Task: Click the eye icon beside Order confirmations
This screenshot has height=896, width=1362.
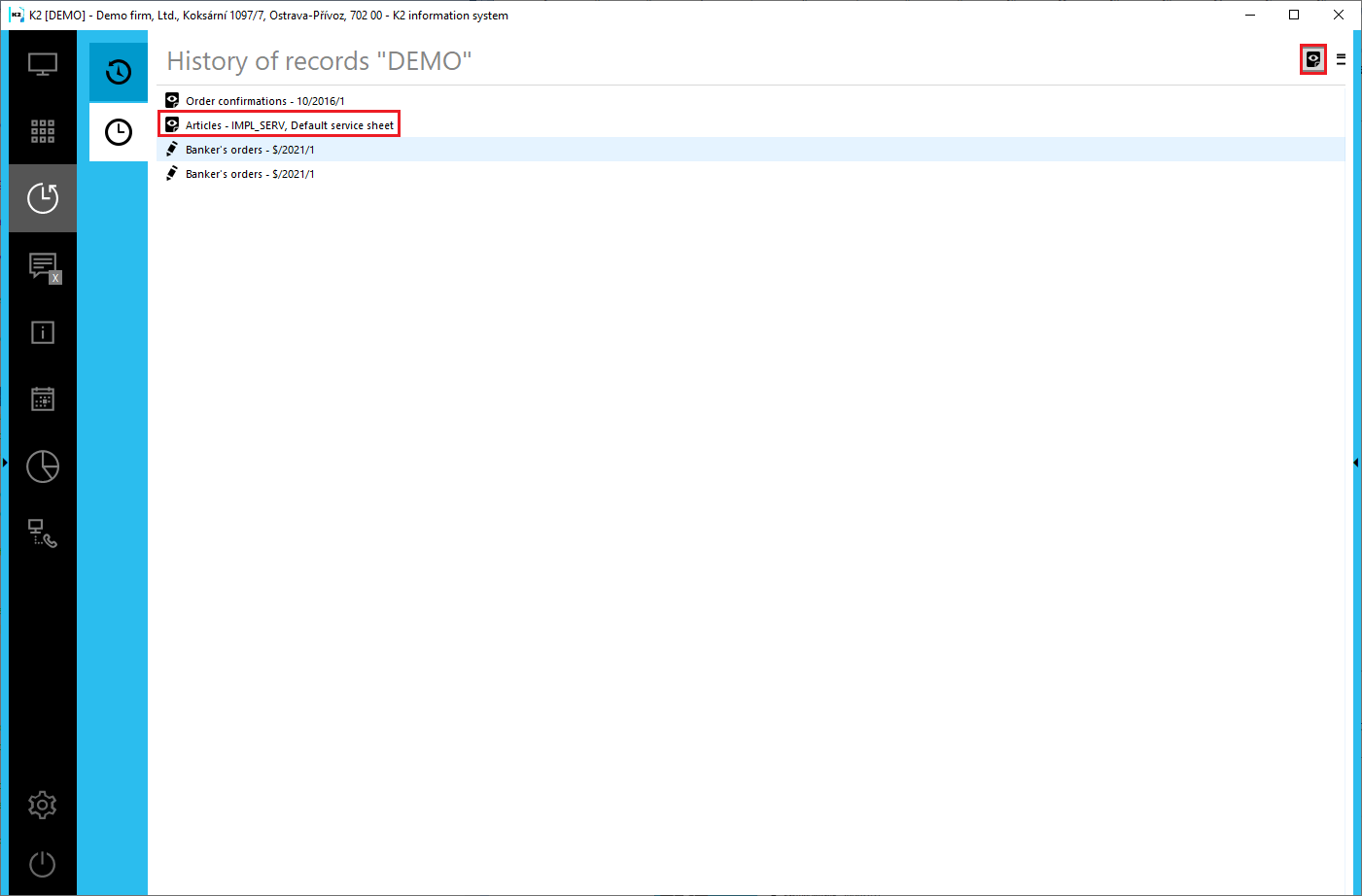Action: click(x=172, y=100)
